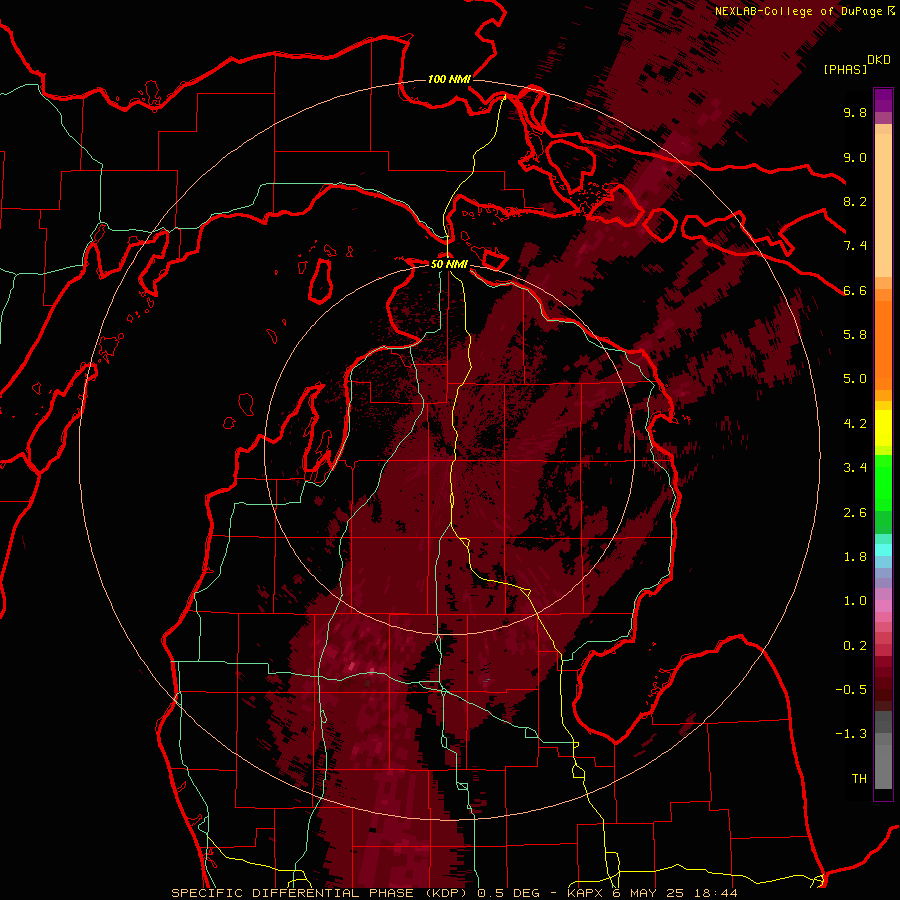Click the 0.2 legend value
900x900 pixels.
click(855, 646)
